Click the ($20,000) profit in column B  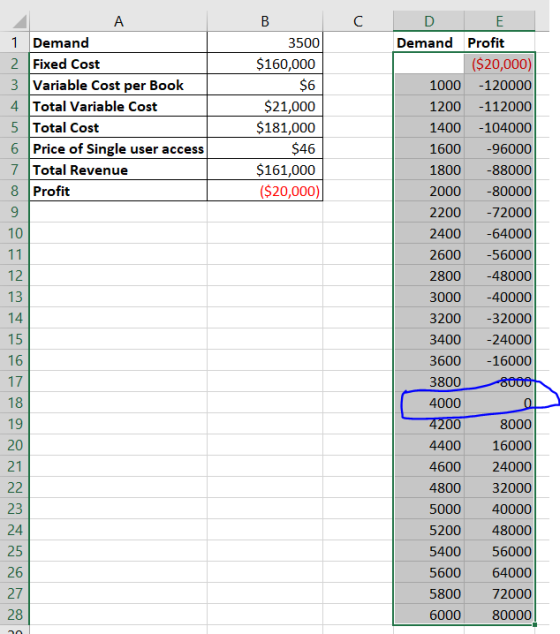pyautogui.click(x=265, y=191)
